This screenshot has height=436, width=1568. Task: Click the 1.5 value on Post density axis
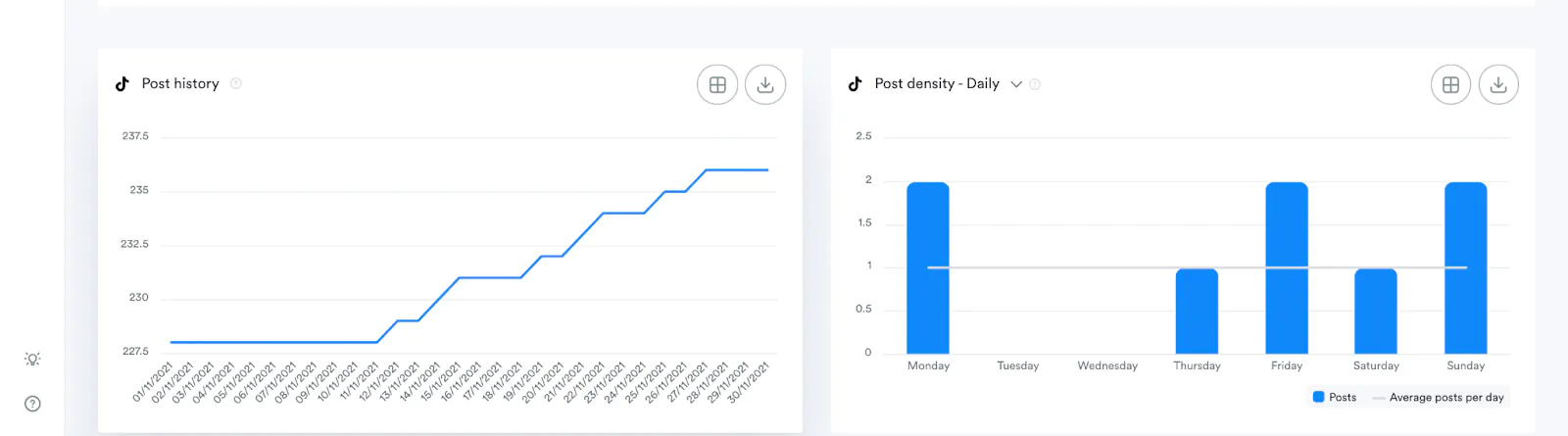[864, 223]
